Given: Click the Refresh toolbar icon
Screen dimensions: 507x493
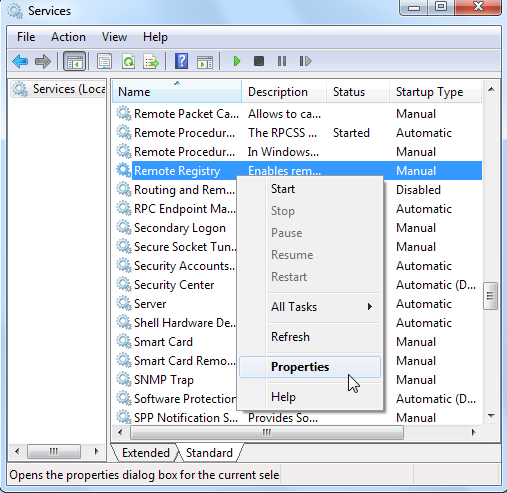Looking at the screenshot, I should pyautogui.click(x=129, y=61).
